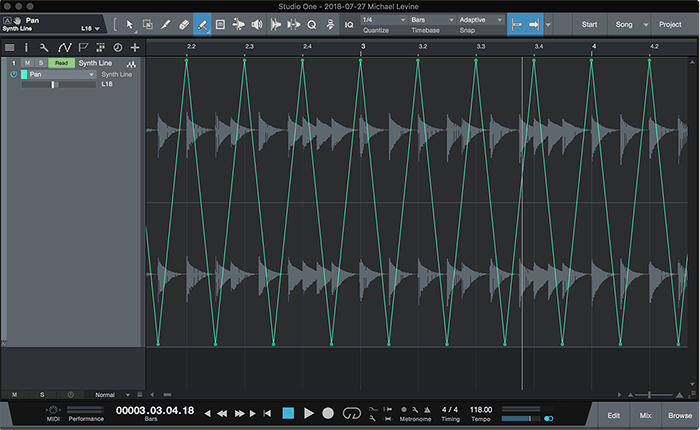Select the Arrow tool

(129, 25)
